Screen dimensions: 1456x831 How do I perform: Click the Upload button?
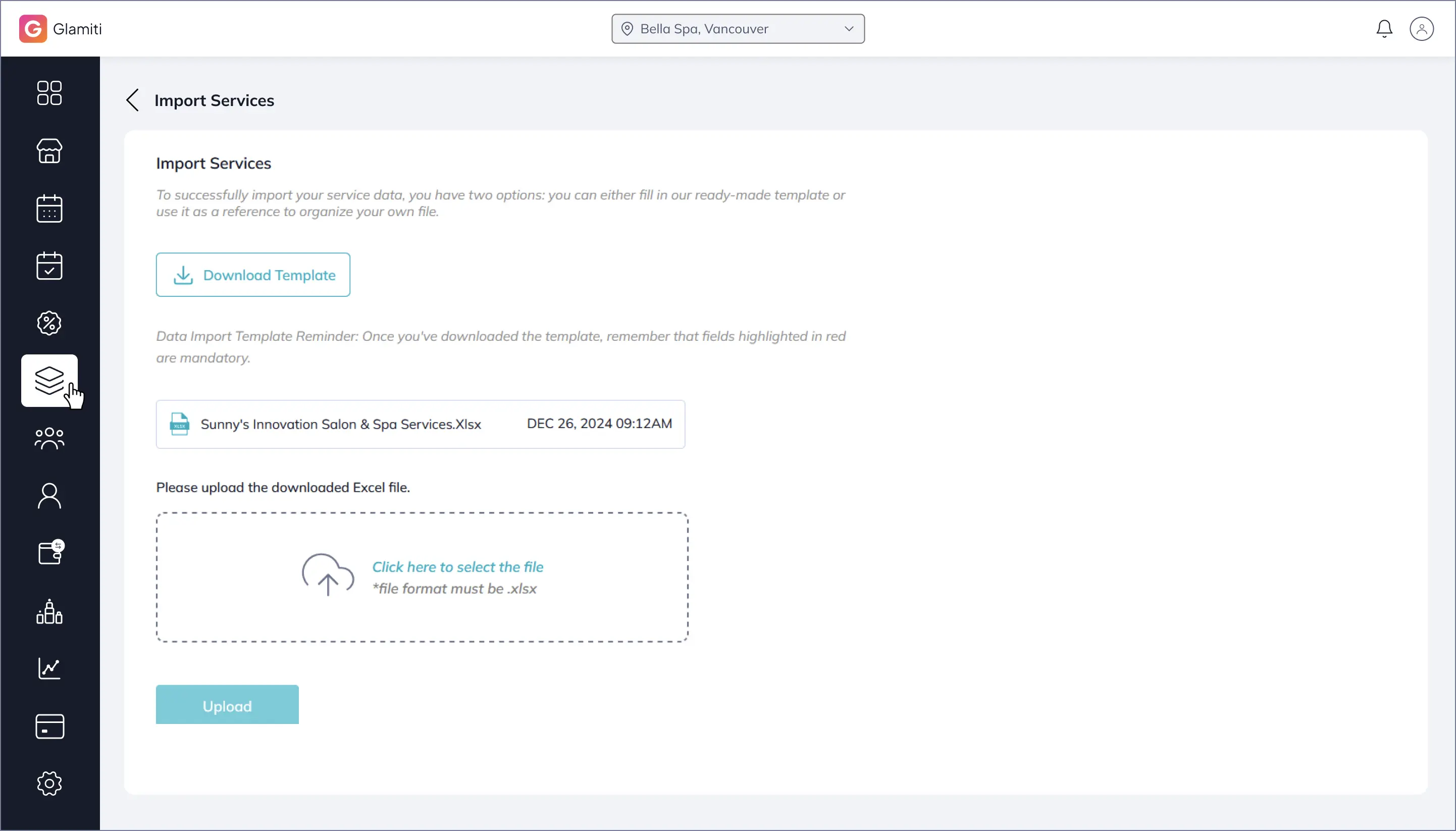[227, 705]
